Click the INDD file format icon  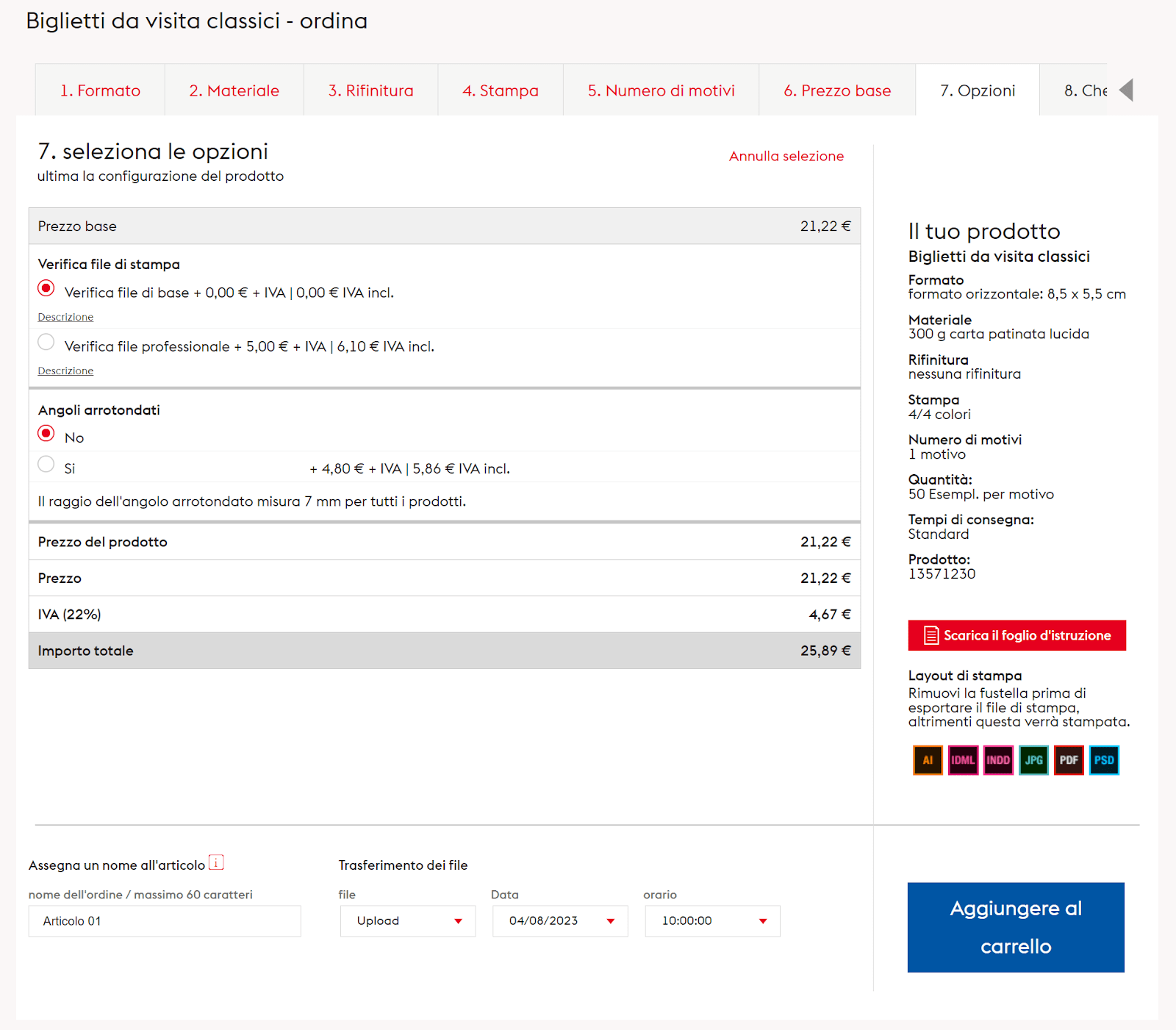pos(998,760)
